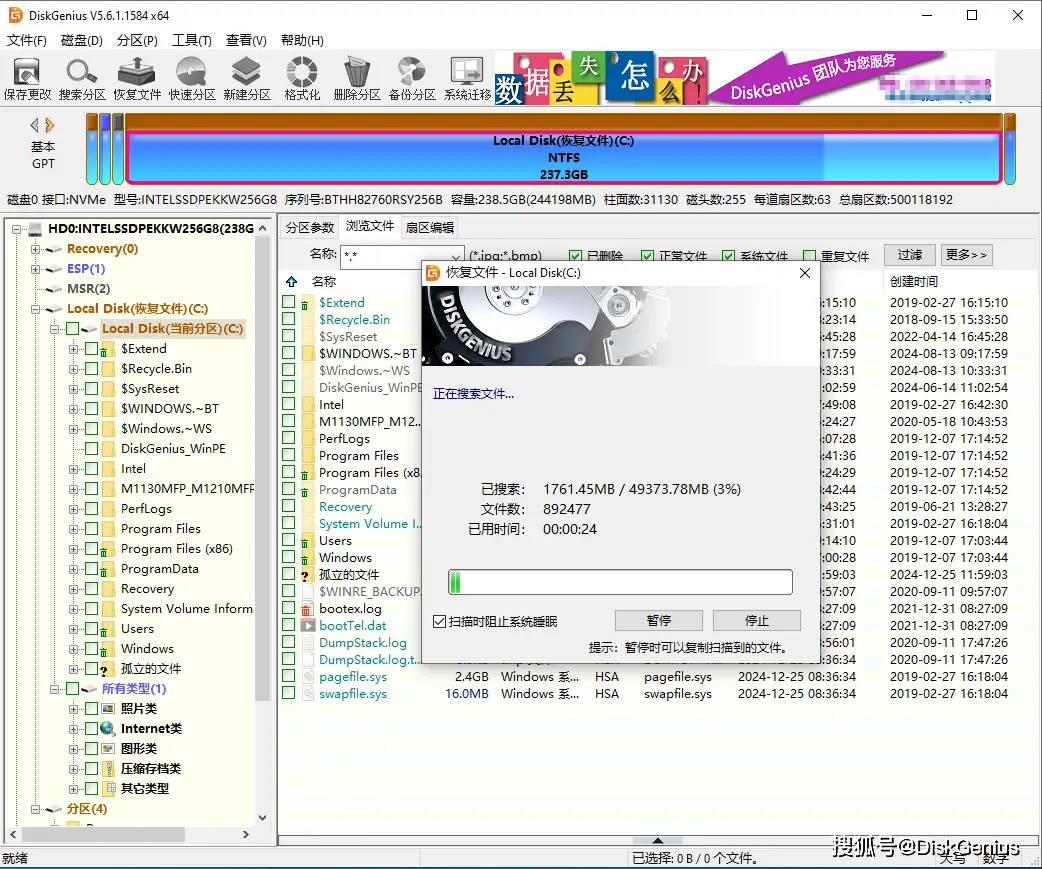Image resolution: width=1042 pixels, height=869 pixels.
Task: Open the 格式化 toolbar tool
Action: point(302,79)
